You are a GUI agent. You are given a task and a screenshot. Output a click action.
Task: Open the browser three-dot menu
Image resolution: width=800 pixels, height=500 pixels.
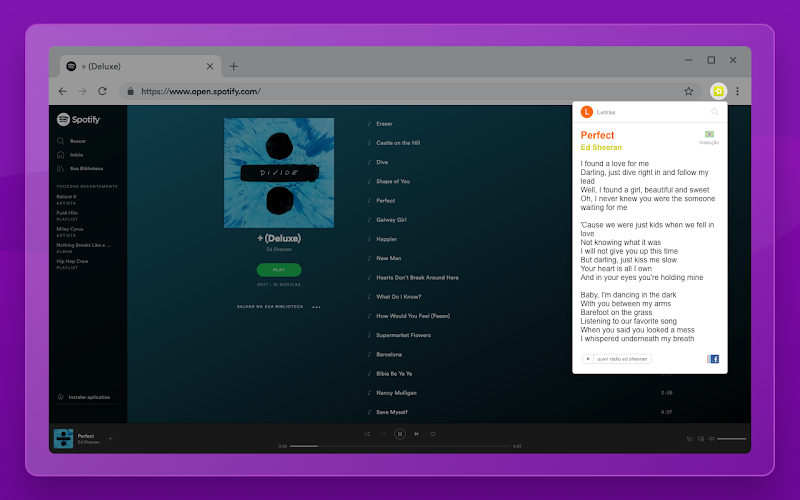click(x=737, y=91)
